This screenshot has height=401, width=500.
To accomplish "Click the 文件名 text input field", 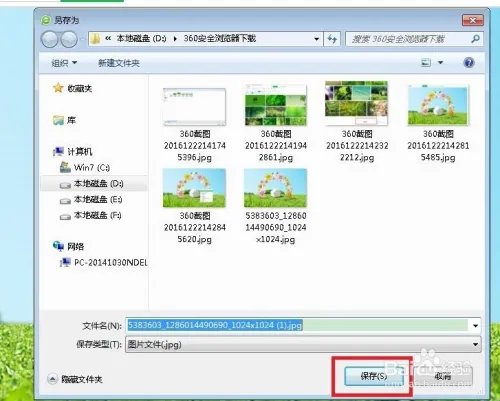I will tap(297, 325).
